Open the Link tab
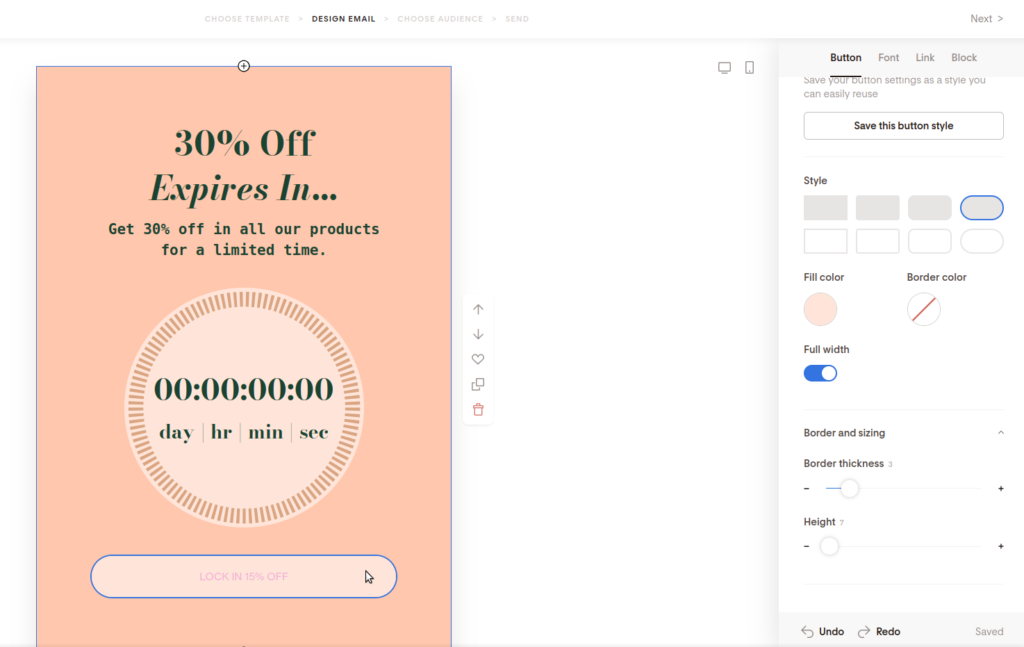The width and height of the screenshot is (1024, 647). 925,57
